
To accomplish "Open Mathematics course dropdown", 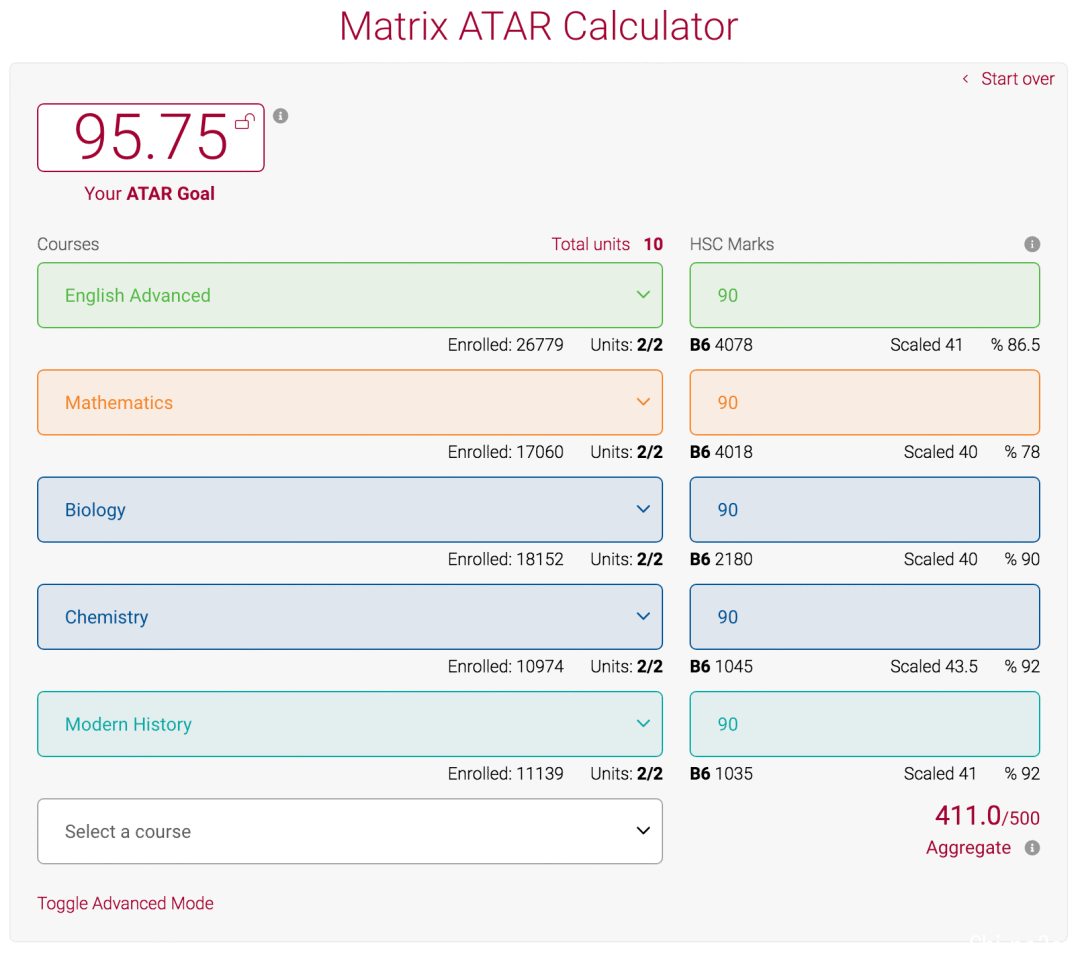I will [x=350, y=402].
